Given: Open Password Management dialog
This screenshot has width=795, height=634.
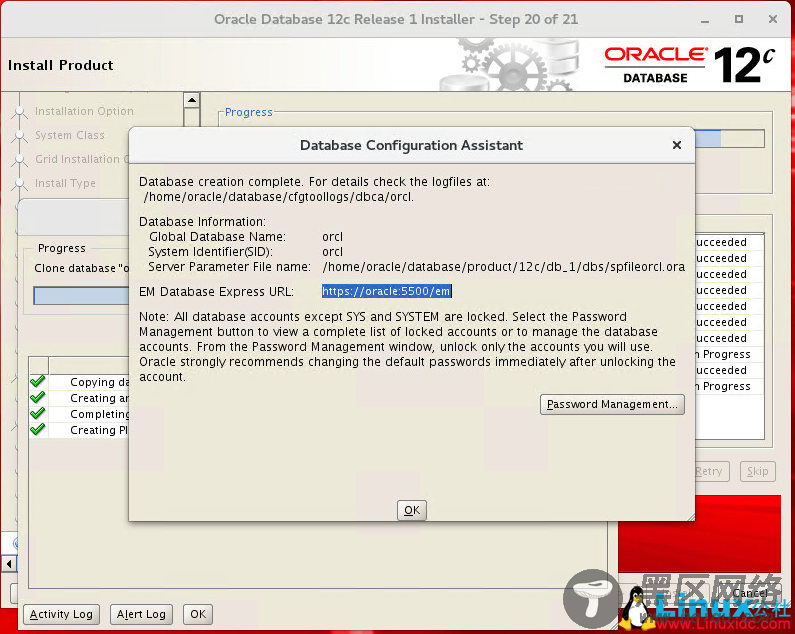Looking at the screenshot, I should 612,404.
